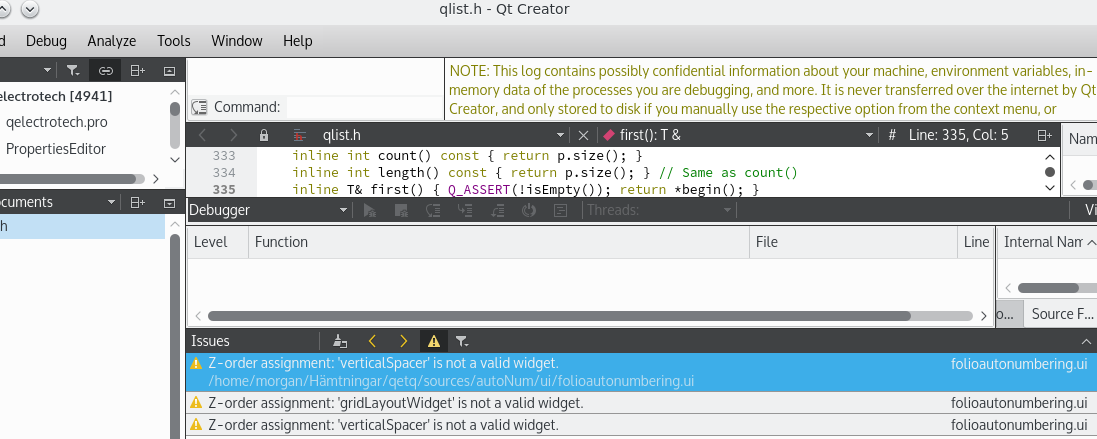Toggle warnings visibility in Issues pane
The image size is (1097, 439).
point(434,341)
